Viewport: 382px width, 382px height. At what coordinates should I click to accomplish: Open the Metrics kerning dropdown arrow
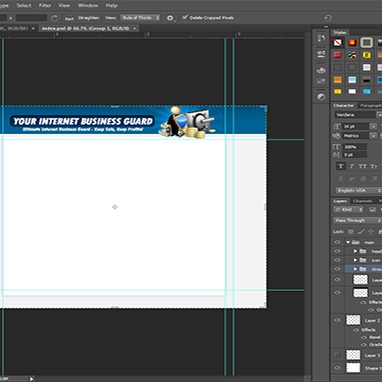[x=373, y=136]
